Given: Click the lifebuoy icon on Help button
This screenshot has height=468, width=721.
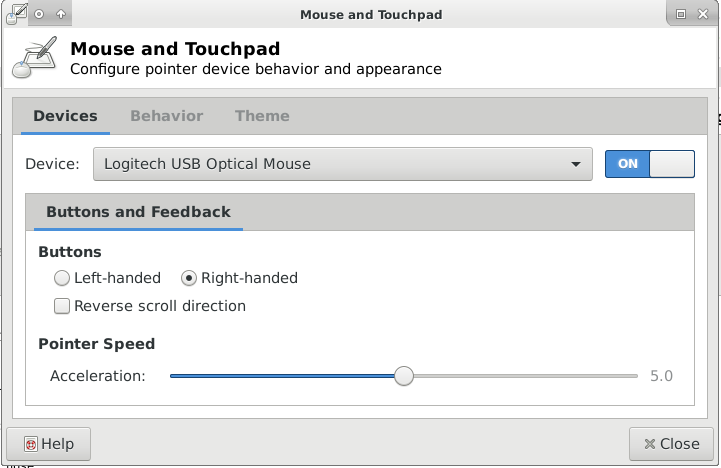Looking at the screenshot, I should 31,444.
